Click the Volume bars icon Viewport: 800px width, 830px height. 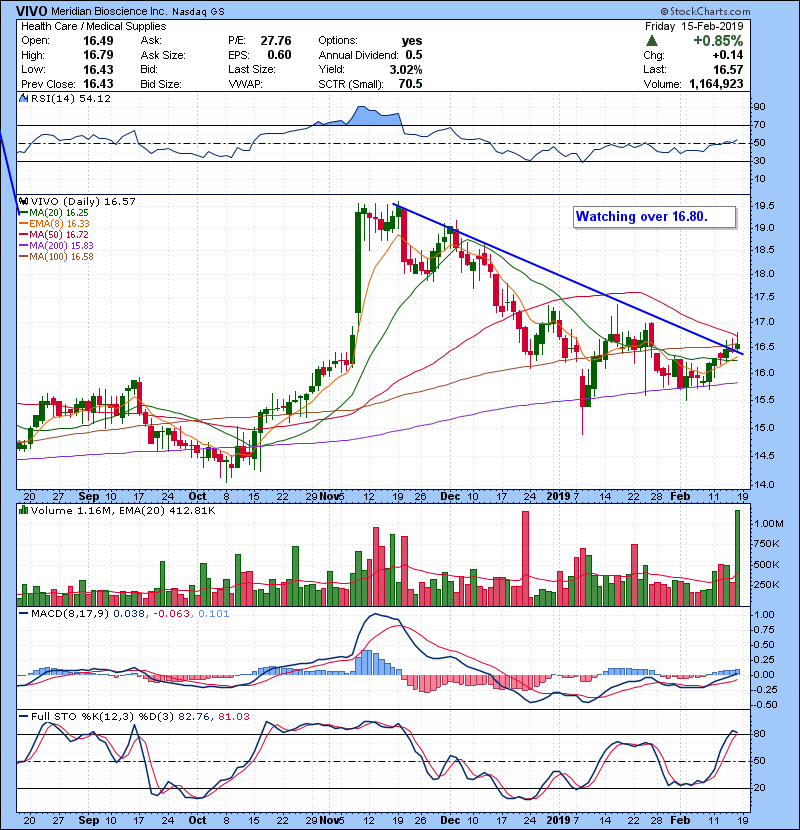(x=23, y=510)
